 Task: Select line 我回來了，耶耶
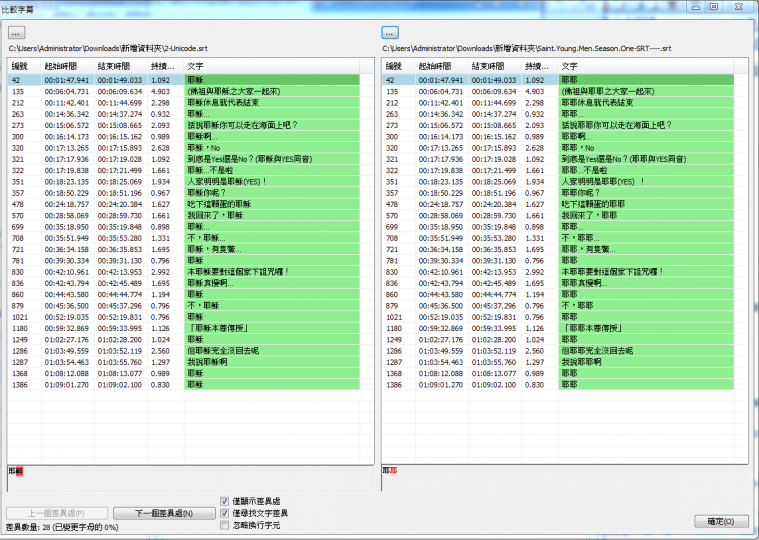click(x=558, y=215)
